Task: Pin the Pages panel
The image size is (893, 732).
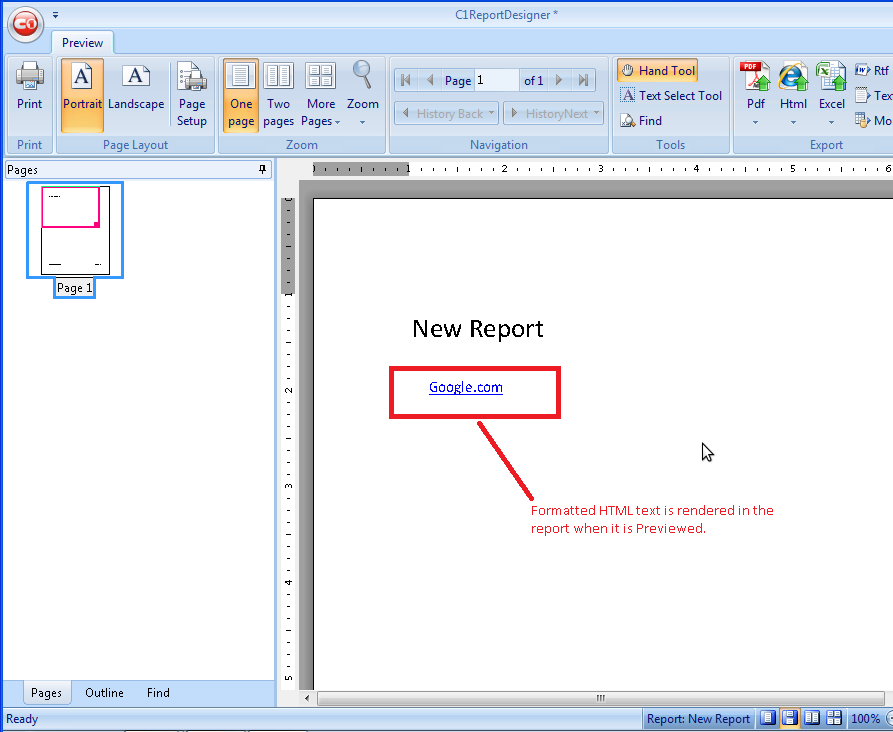Action: coord(262,169)
